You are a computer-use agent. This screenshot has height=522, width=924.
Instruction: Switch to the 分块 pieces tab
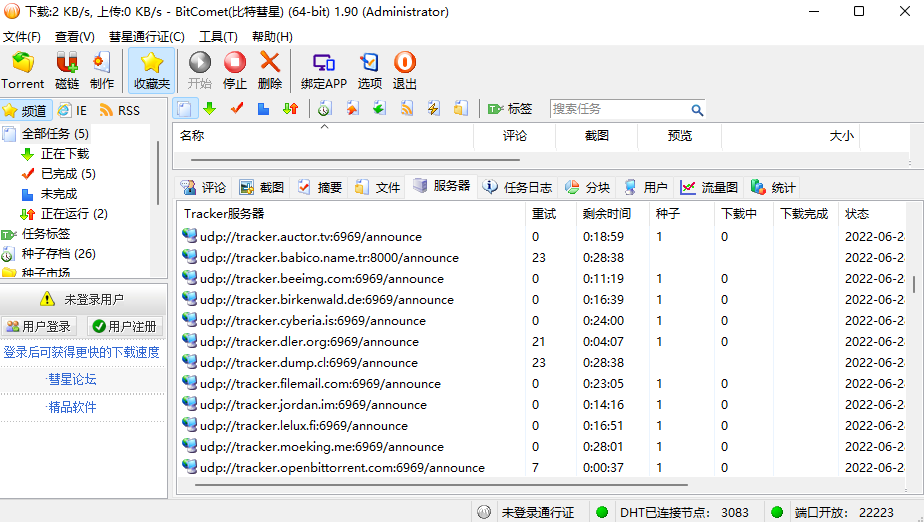click(x=588, y=187)
